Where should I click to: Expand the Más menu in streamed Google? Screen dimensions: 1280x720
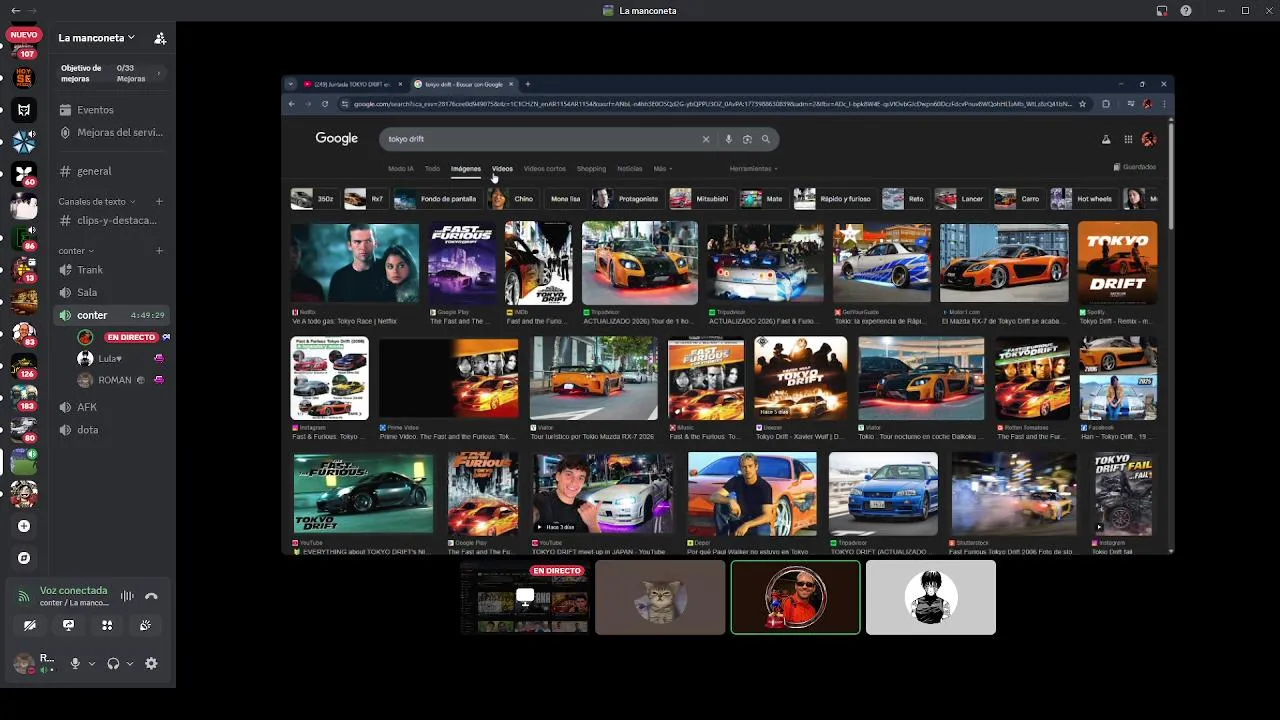(x=662, y=169)
